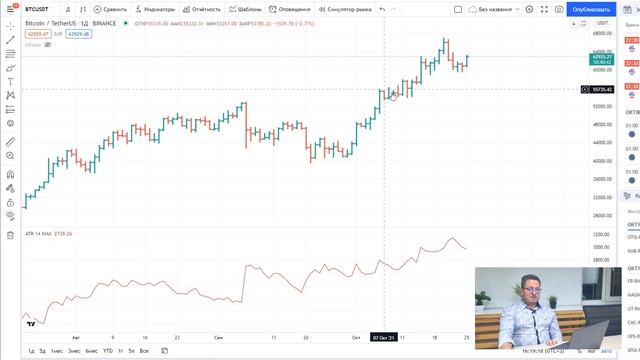Expand the Без названия layout dropdown
640x360 pixels.
518,9
